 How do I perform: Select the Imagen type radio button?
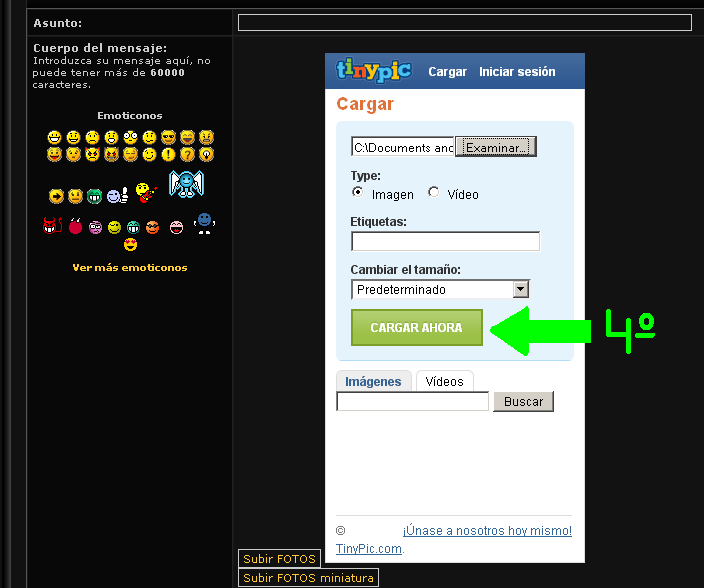(x=358, y=192)
